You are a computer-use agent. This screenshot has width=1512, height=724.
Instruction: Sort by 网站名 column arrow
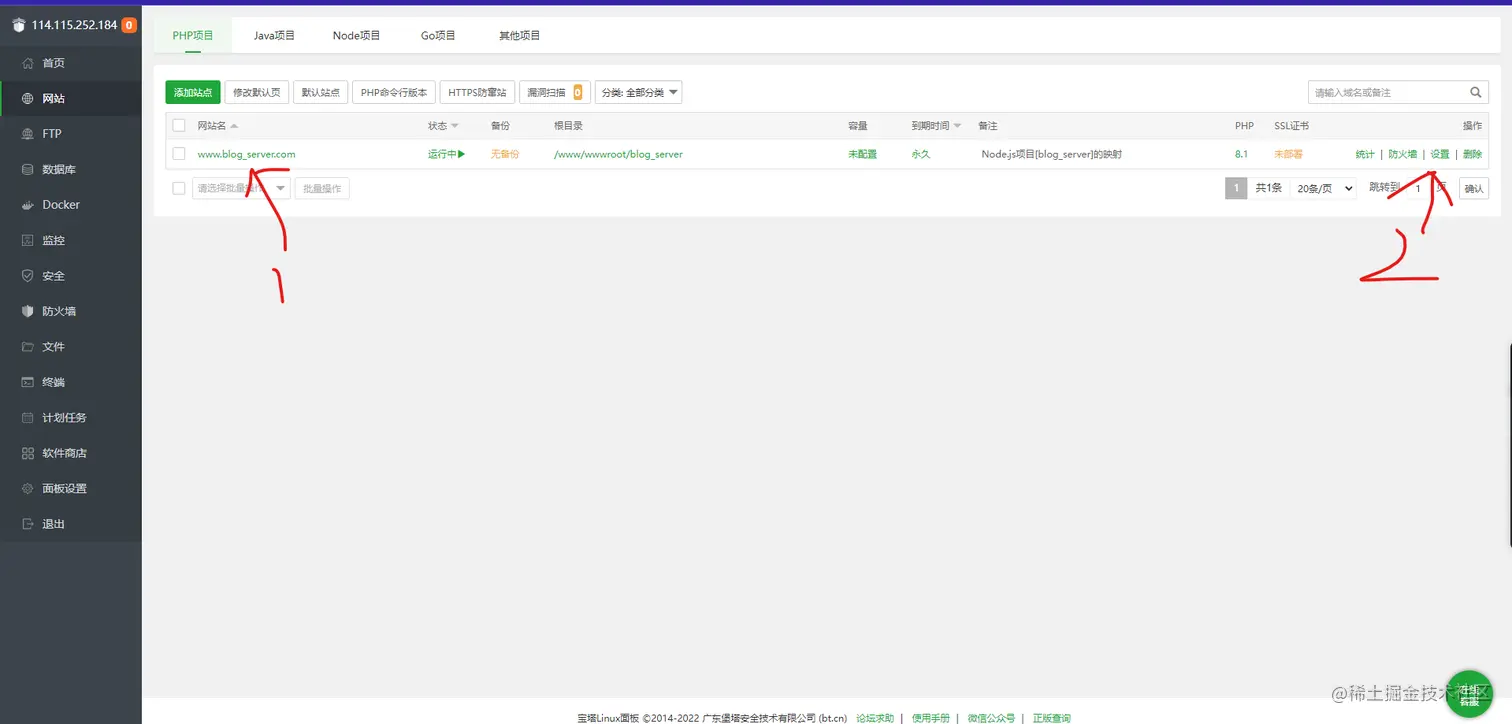click(234, 126)
